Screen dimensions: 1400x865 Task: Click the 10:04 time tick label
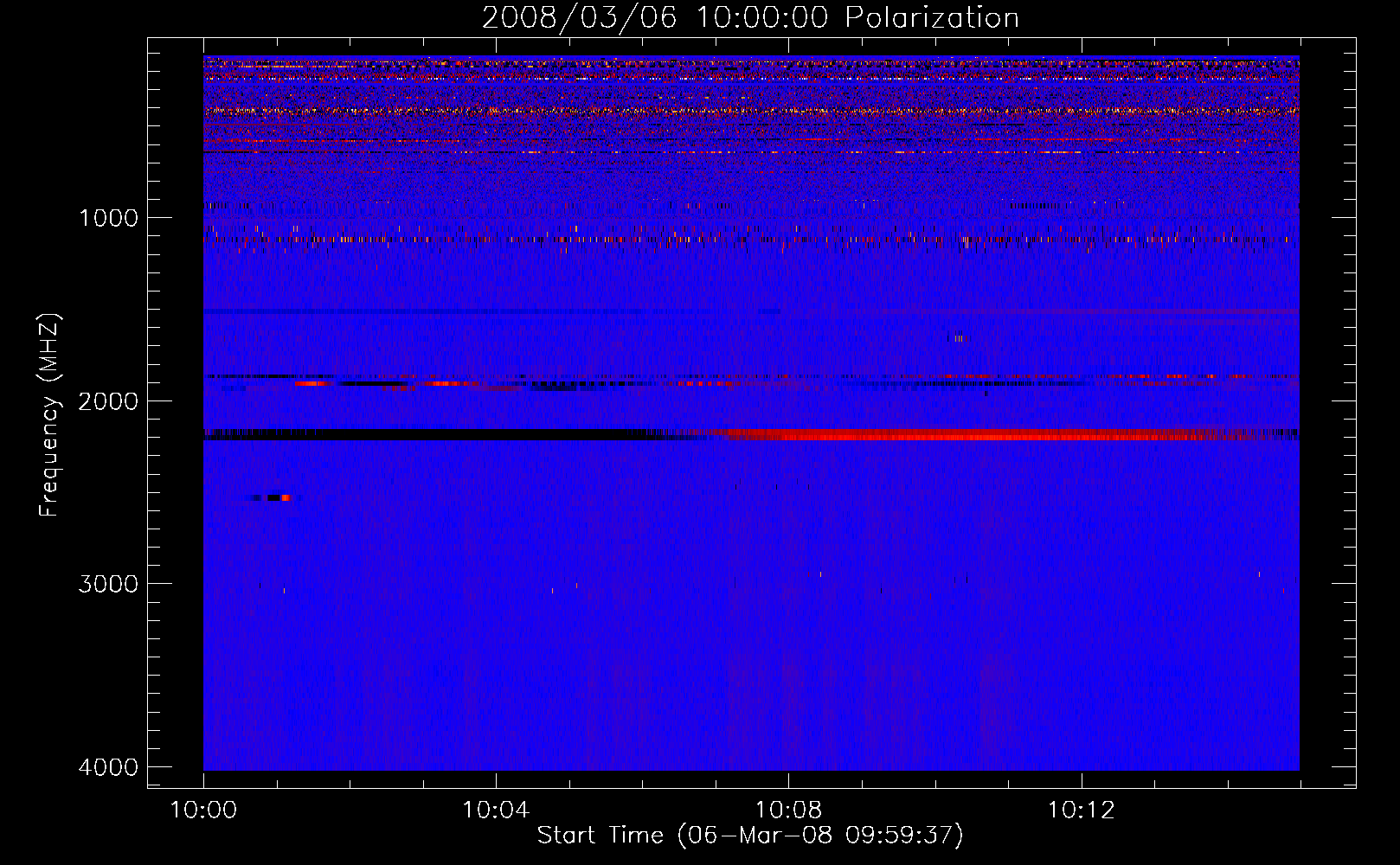coord(496,811)
